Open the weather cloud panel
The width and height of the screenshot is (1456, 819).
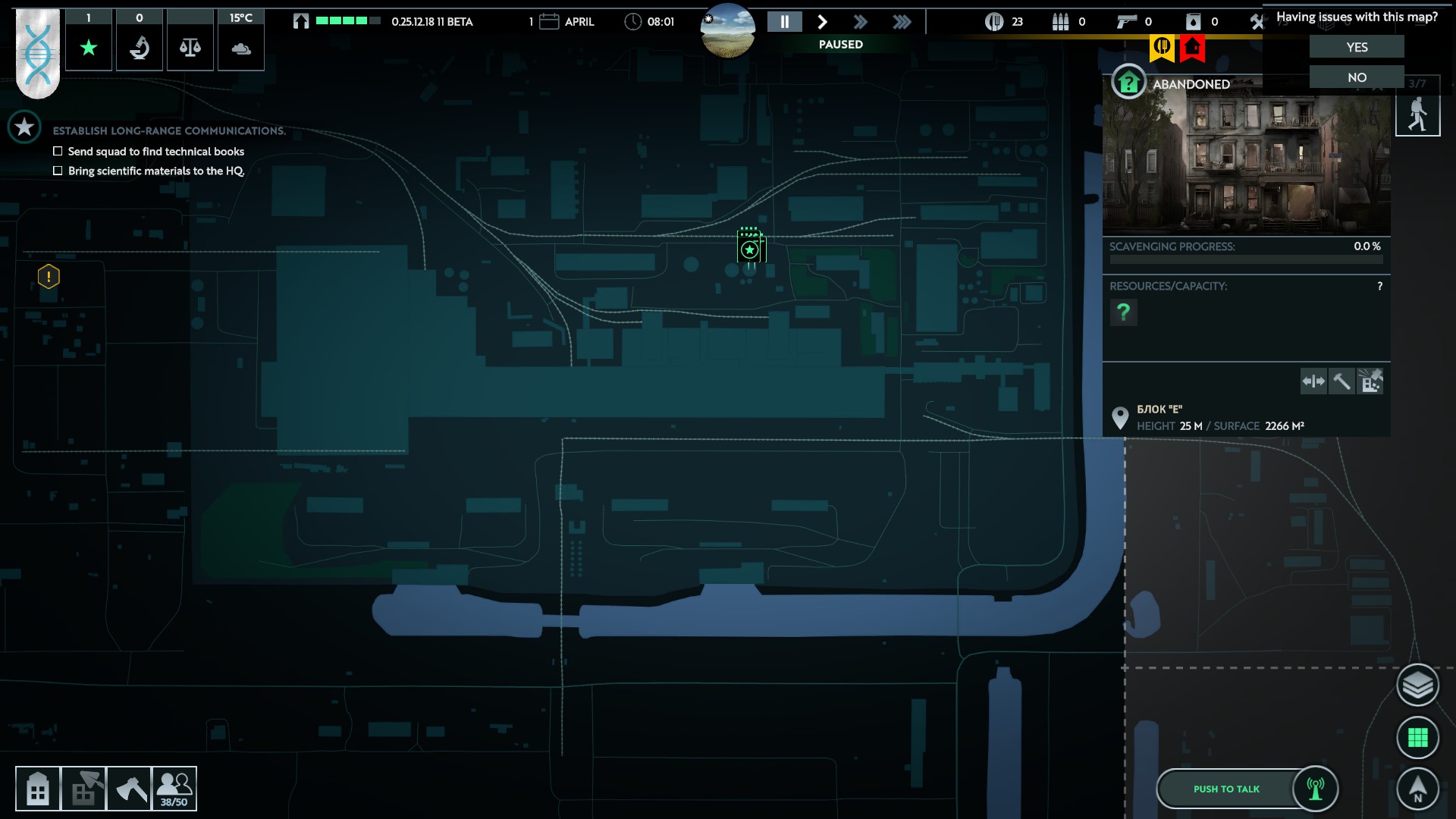click(241, 48)
